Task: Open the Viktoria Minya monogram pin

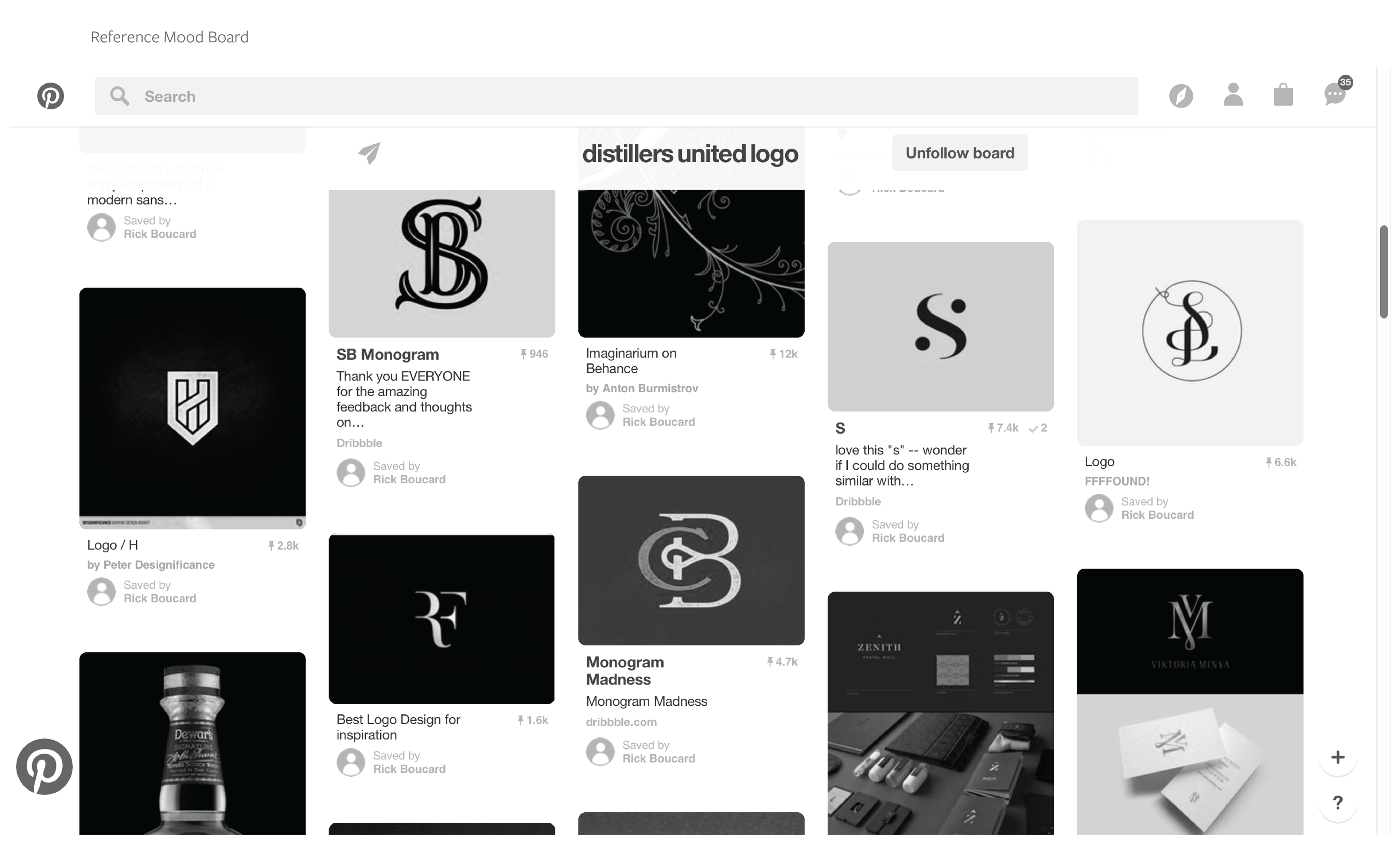Action: (1190, 702)
